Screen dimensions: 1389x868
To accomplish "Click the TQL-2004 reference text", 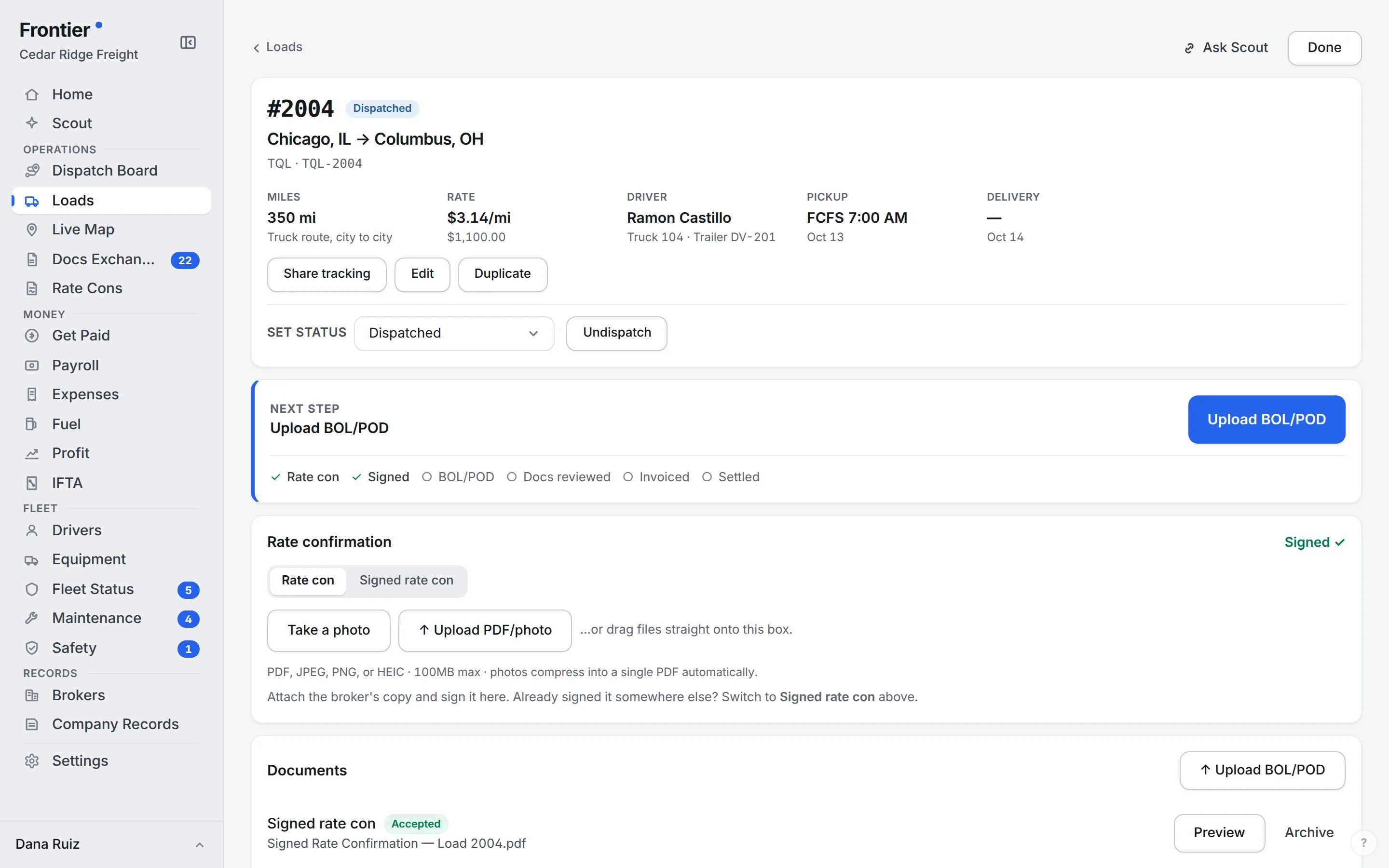I will tap(332, 163).
